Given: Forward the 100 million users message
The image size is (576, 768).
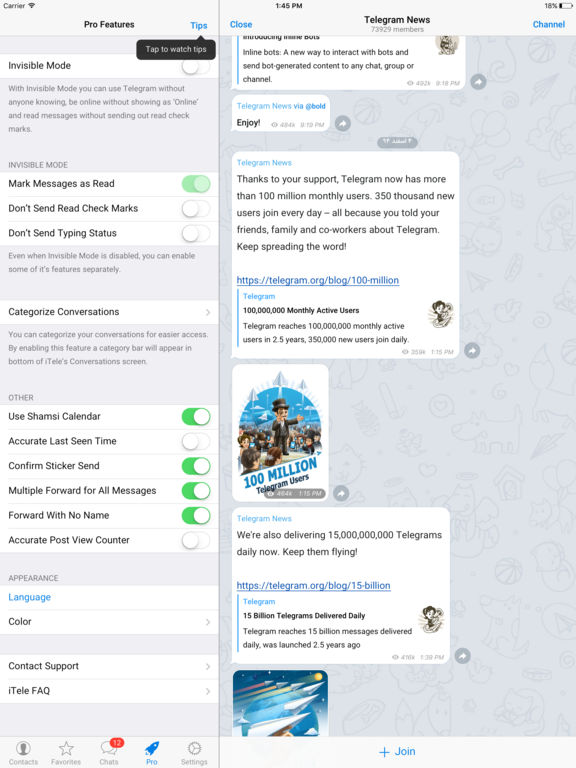Looking at the screenshot, I should pos(472,350).
